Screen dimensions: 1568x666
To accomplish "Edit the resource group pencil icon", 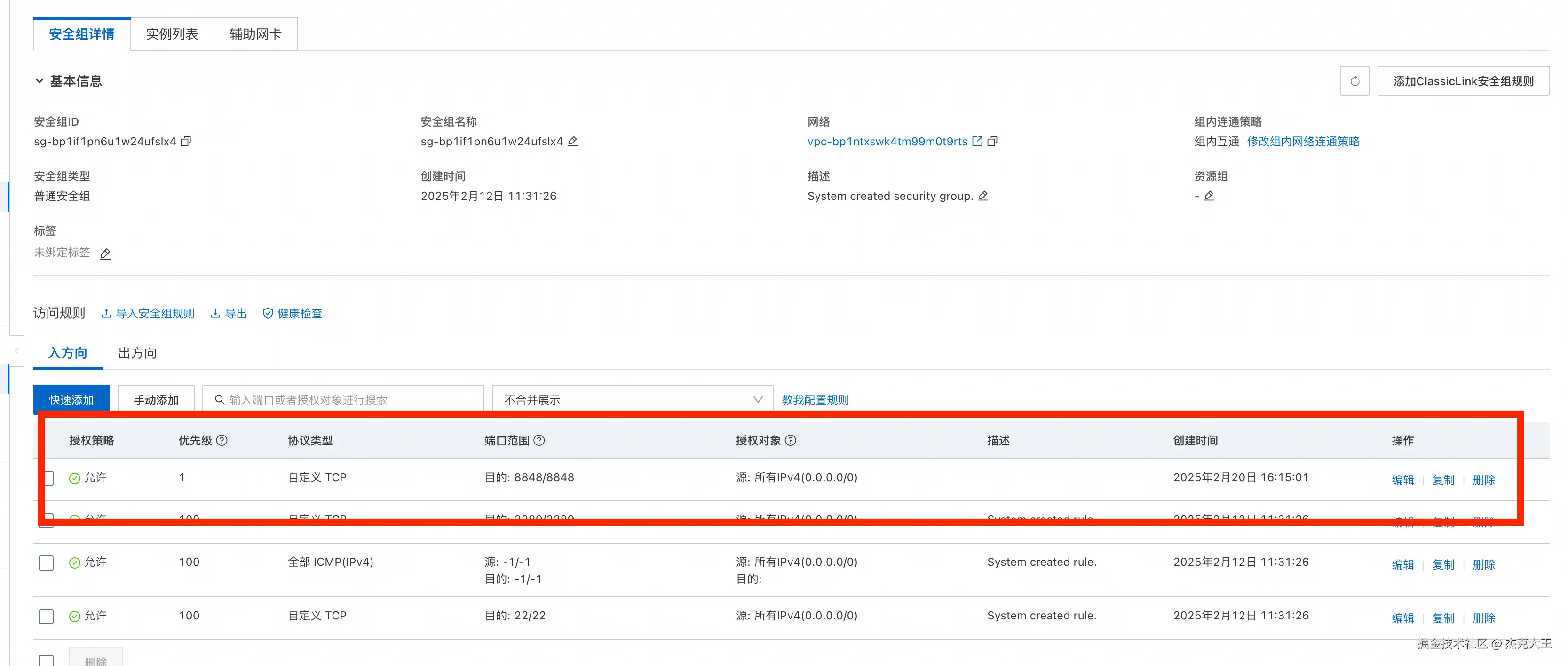I will (1209, 196).
